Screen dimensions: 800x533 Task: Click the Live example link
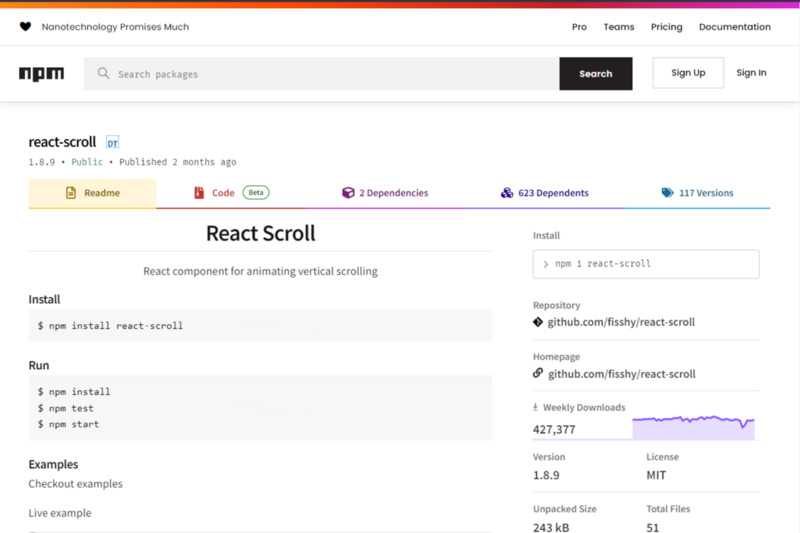(60, 513)
